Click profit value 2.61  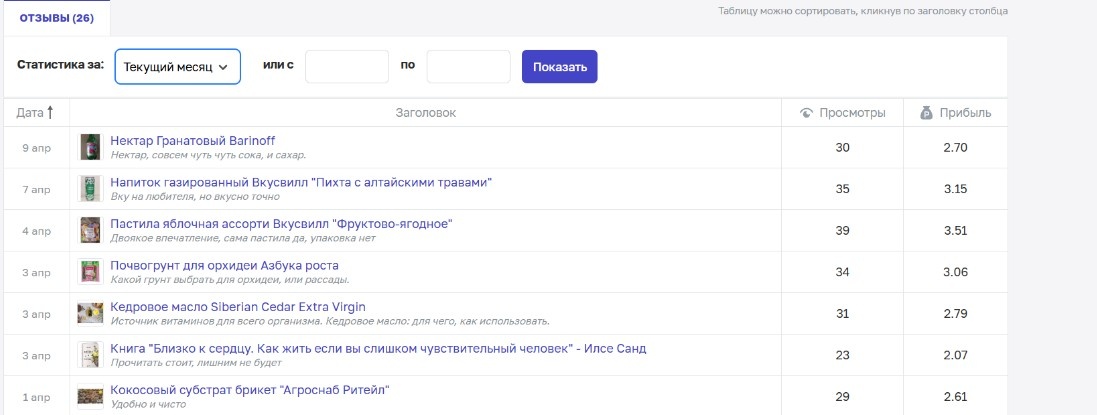click(956, 397)
